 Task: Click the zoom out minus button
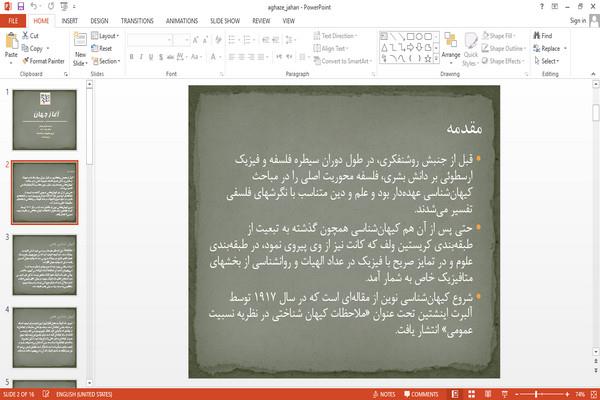coord(517,394)
